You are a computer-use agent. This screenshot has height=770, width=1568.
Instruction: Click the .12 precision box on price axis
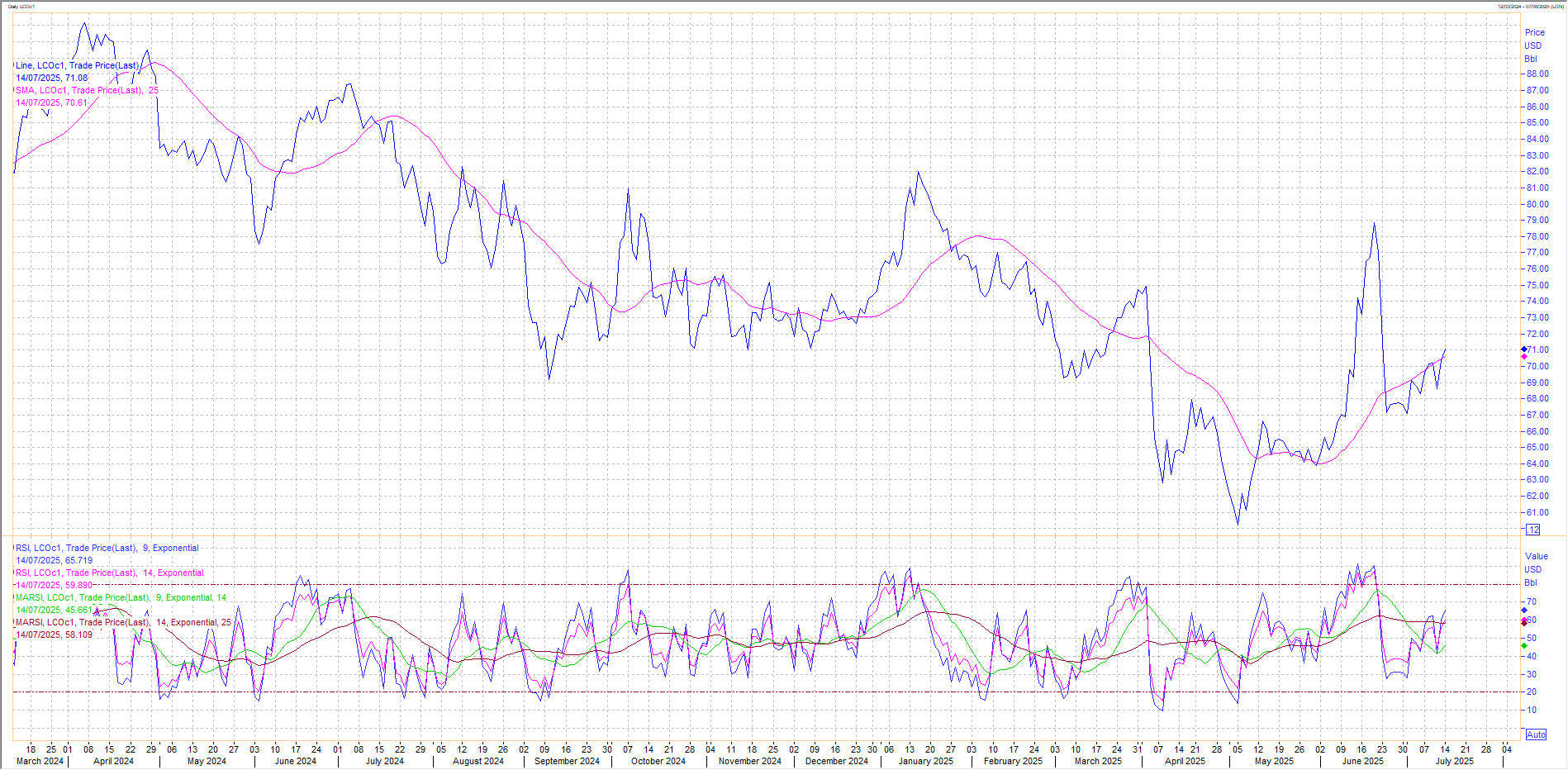tap(1532, 530)
